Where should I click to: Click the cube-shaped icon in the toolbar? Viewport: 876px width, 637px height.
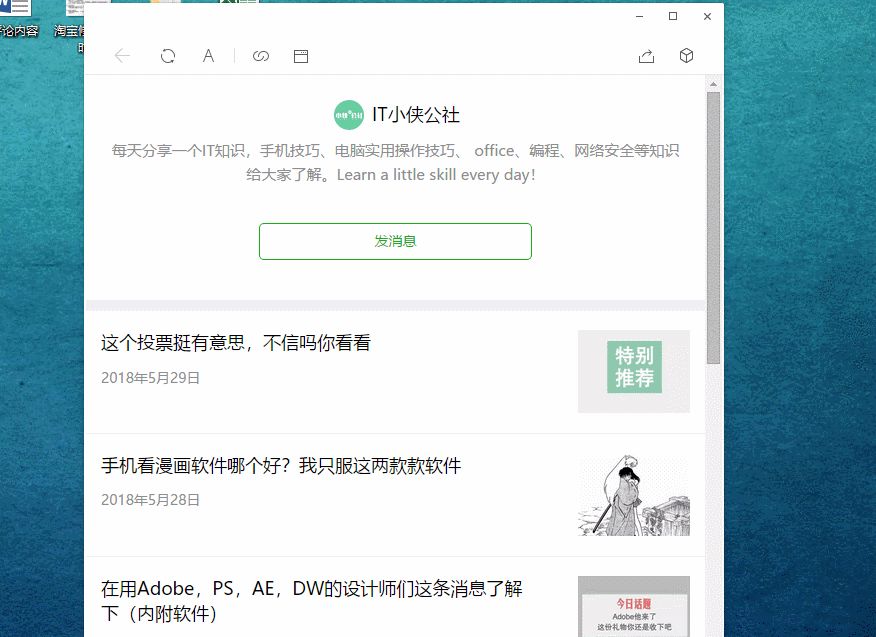click(687, 55)
